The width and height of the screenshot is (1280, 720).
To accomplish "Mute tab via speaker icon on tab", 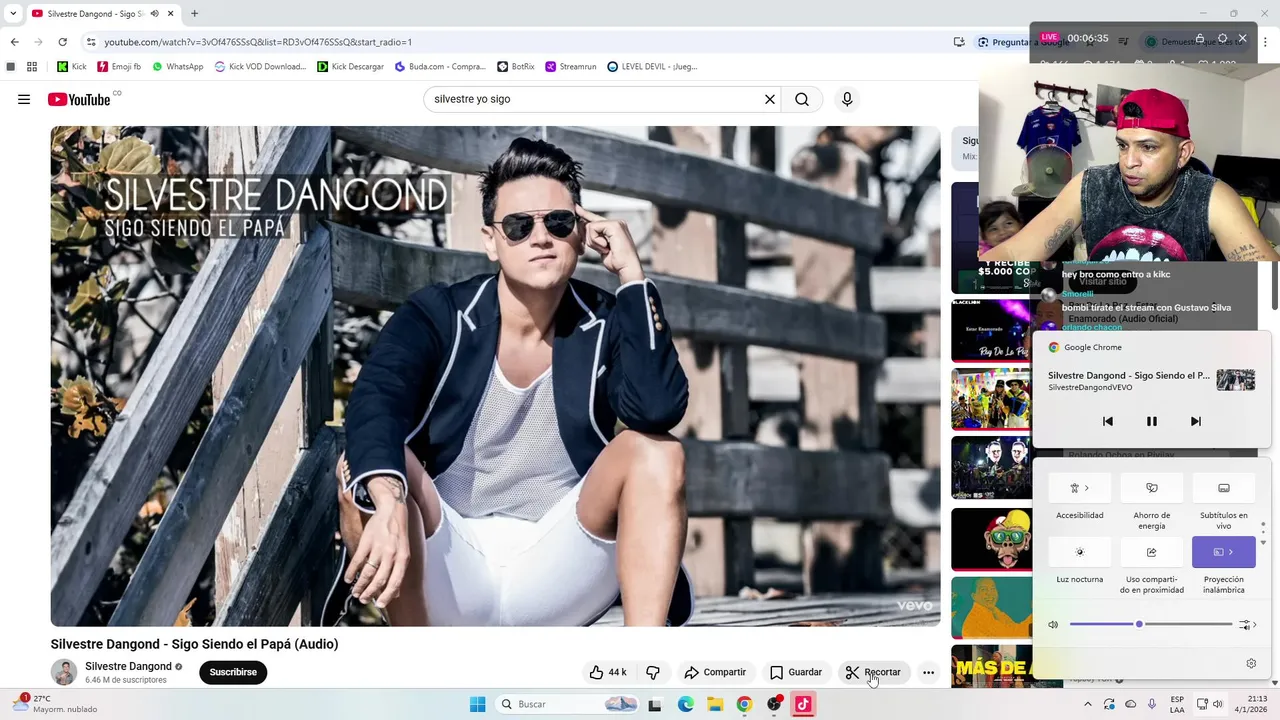I will pyautogui.click(x=154, y=13).
